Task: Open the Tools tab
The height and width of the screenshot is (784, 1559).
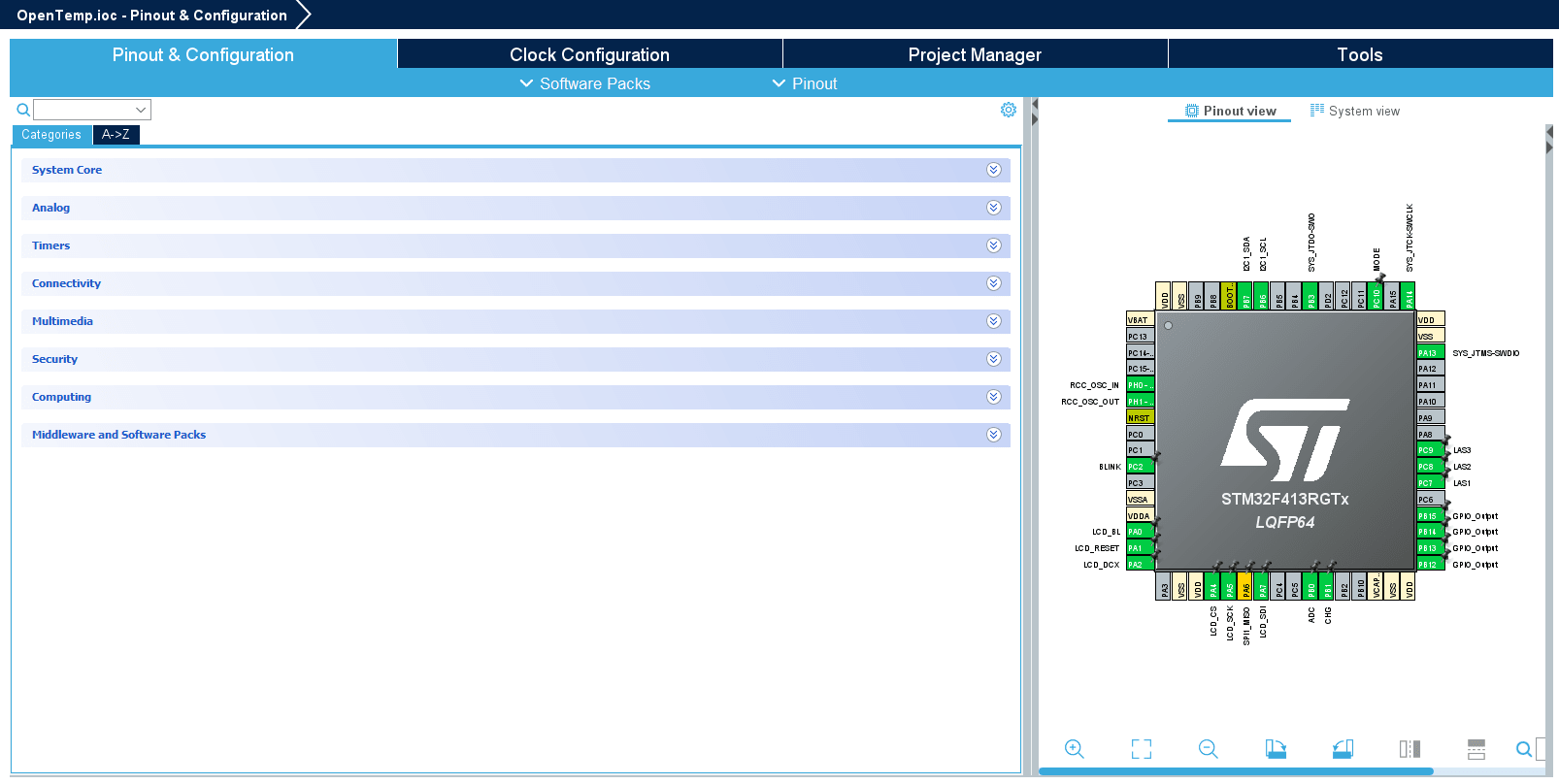Action: pos(1360,54)
